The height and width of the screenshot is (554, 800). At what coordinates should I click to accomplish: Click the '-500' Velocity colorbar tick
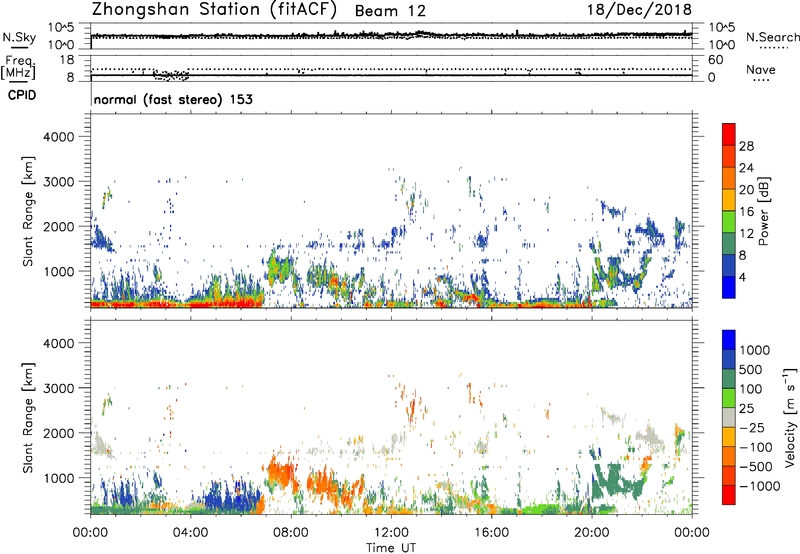pos(756,466)
